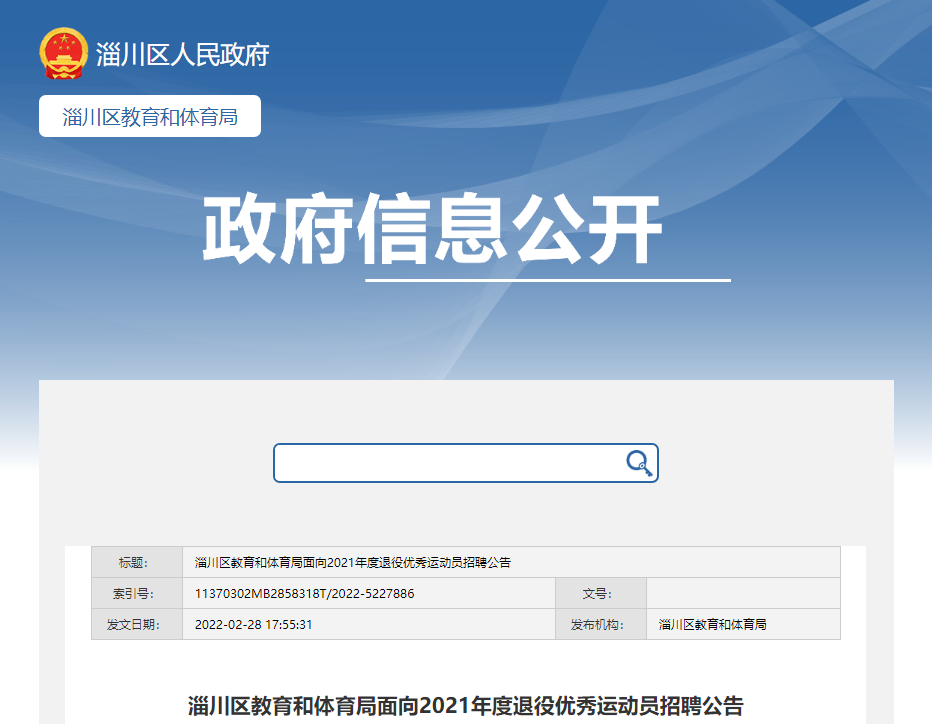The image size is (932, 724).
Task: Click the national emblem logo
Action: tap(64, 53)
